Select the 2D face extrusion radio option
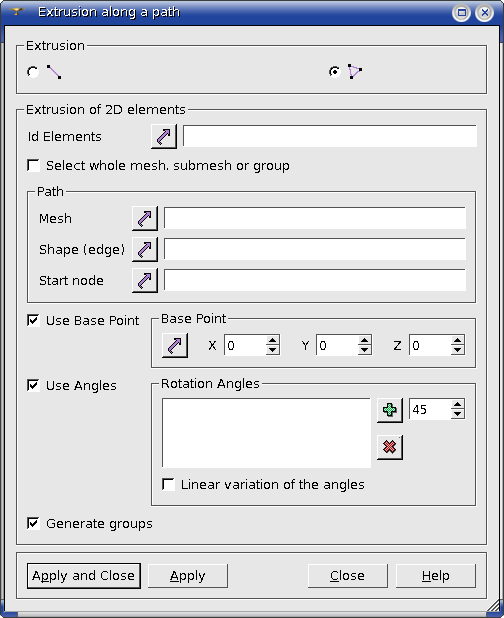The width and height of the screenshot is (504, 618). [x=335, y=72]
